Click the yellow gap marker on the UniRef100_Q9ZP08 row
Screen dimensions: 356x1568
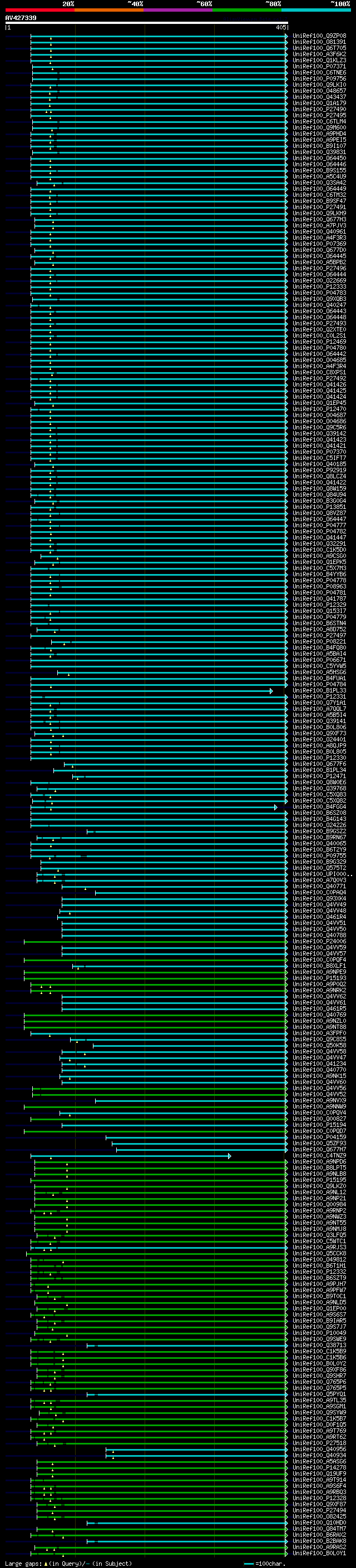(51, 39)
